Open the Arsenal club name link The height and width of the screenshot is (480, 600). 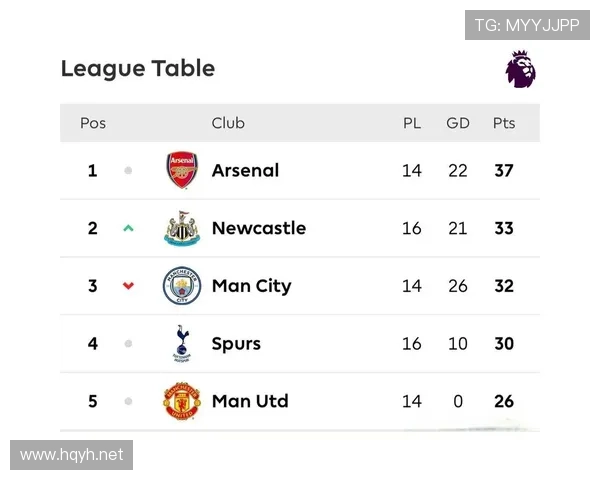pyautogui.click(x=245, y=171)
